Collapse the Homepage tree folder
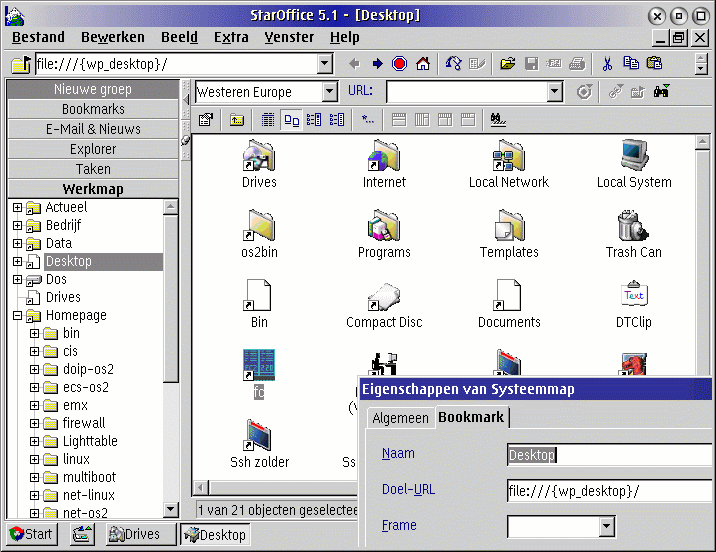716x552 pixels. [17, 315]
